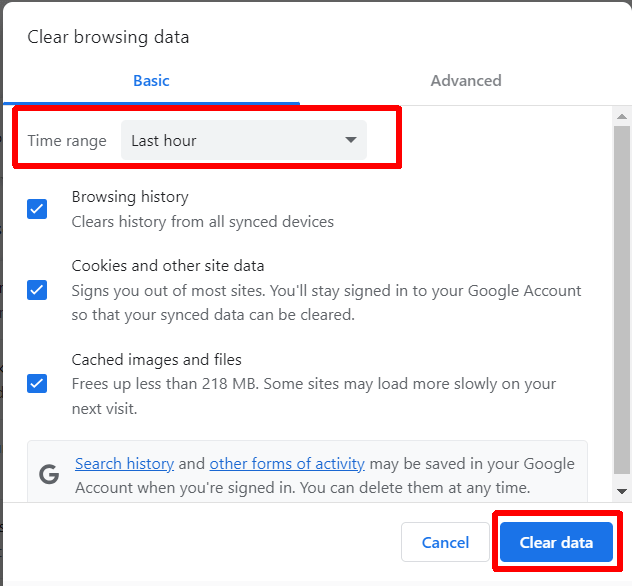Follow the Search history link
The height and width of the screenshot is (586, 632).
(124, 464)
